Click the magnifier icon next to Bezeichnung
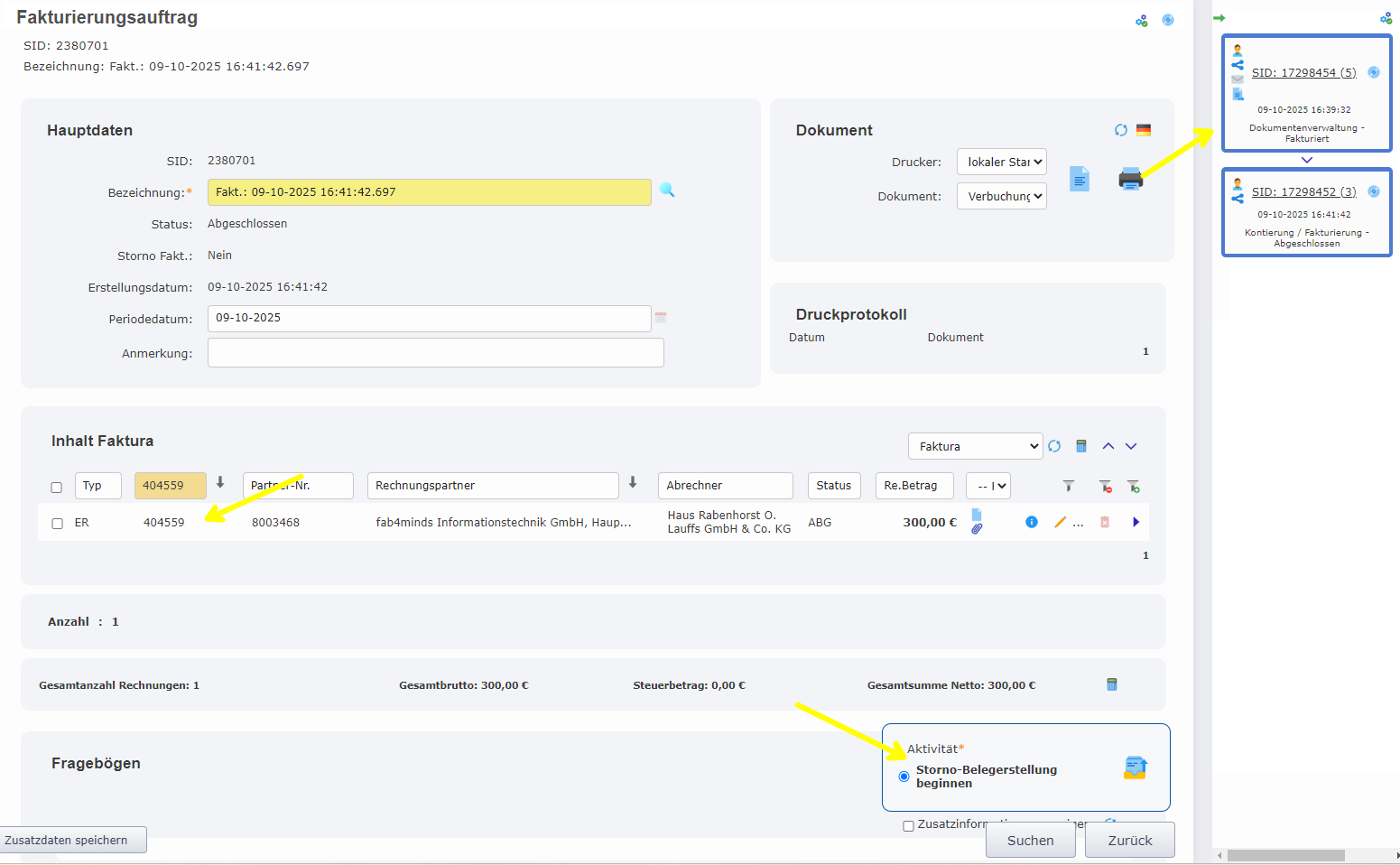This screenshot has height=865, width=1400. tap(667, 191)
